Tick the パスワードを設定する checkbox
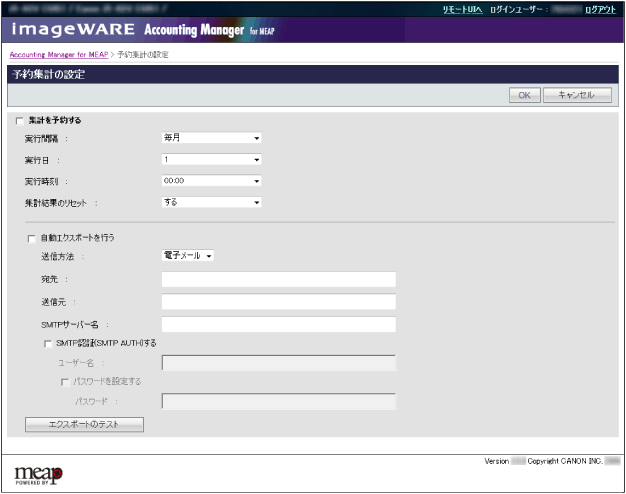Image resolution: width=626 pixels, height=494 pixels. tap(64, 381)
